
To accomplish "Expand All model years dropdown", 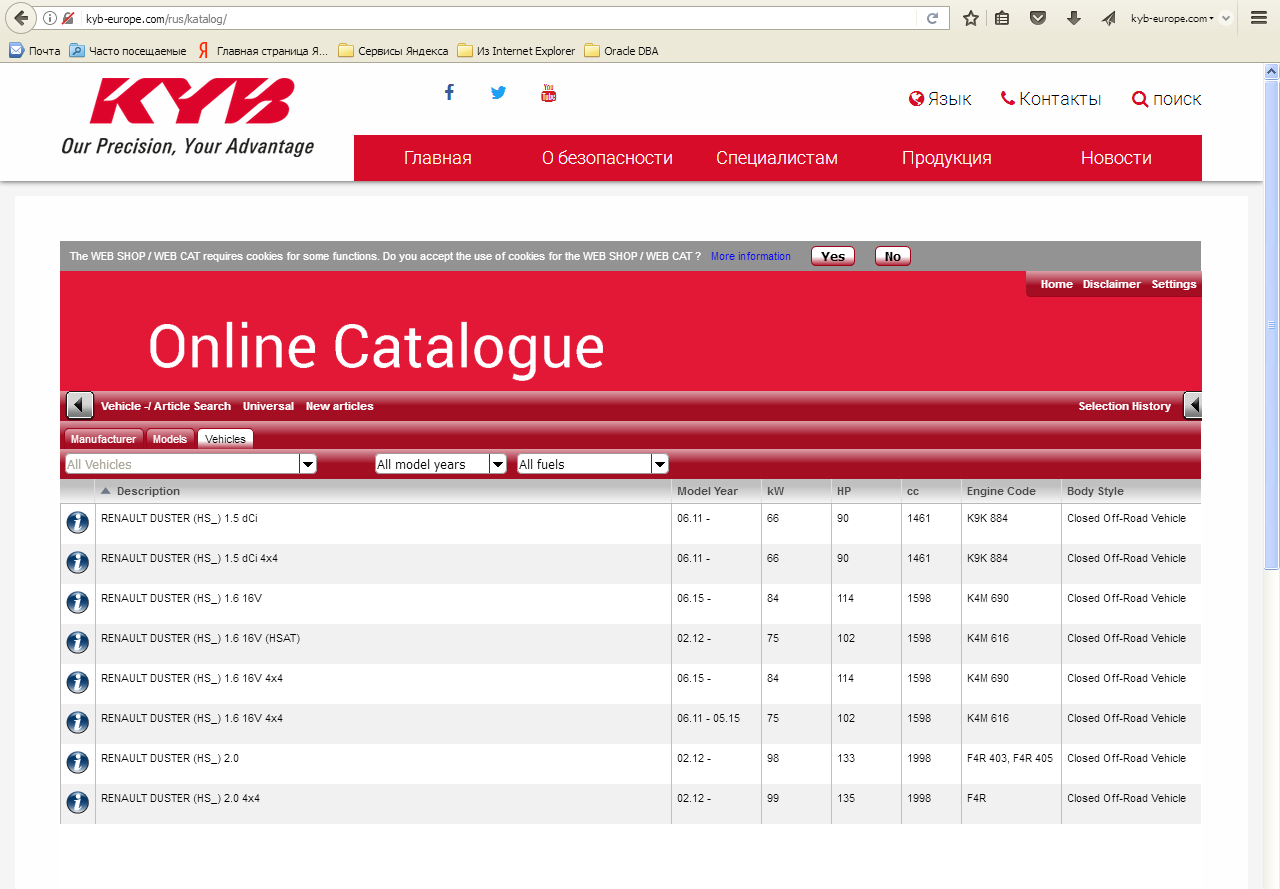I will pos(498,464).
